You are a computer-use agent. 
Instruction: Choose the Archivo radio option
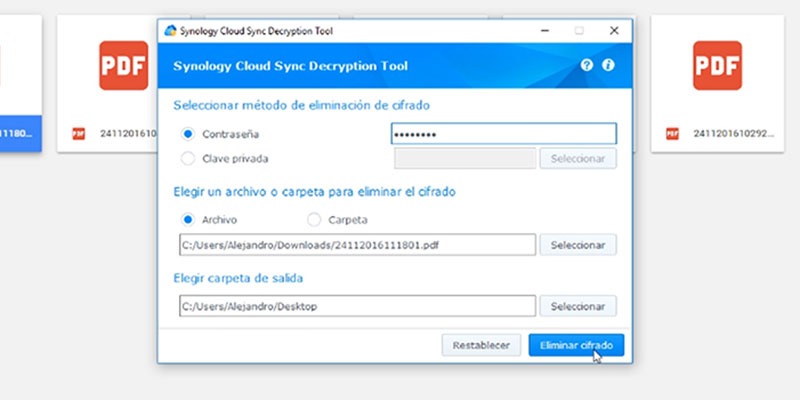188,220
